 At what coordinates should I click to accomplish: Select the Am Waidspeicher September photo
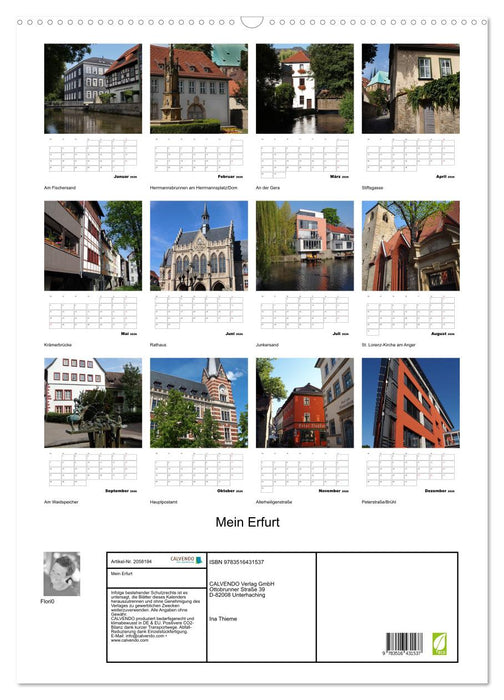(x=93, y=403)
